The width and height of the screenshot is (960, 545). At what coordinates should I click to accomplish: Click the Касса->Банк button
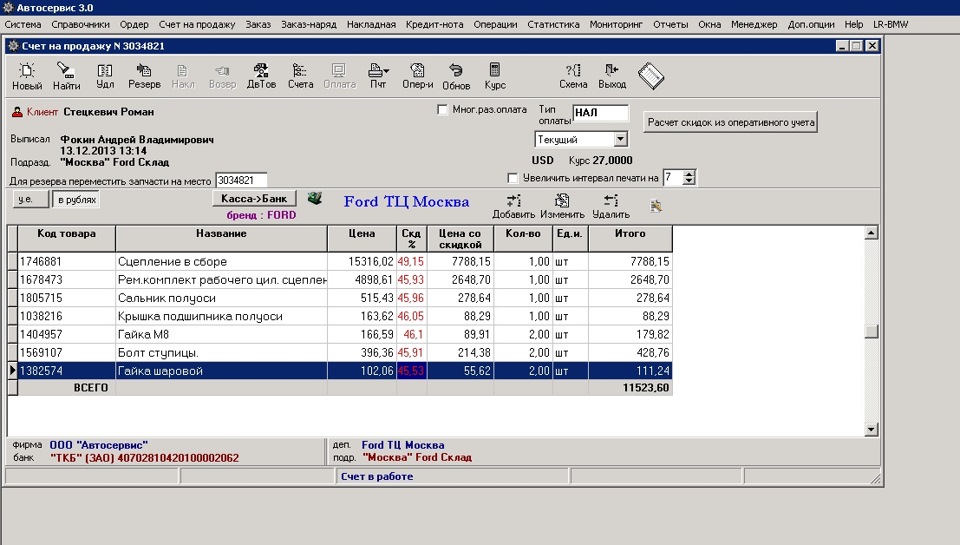pyautogui.click(x=254, y=198)
